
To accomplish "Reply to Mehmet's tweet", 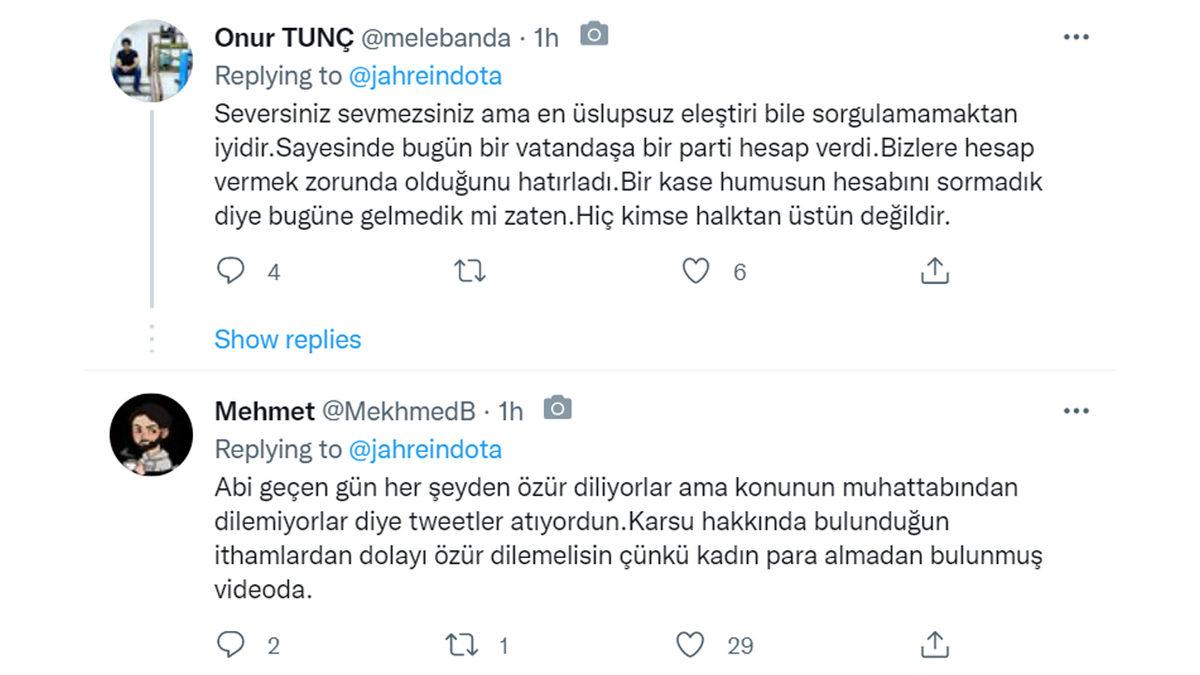I will (x=232, y=645).
